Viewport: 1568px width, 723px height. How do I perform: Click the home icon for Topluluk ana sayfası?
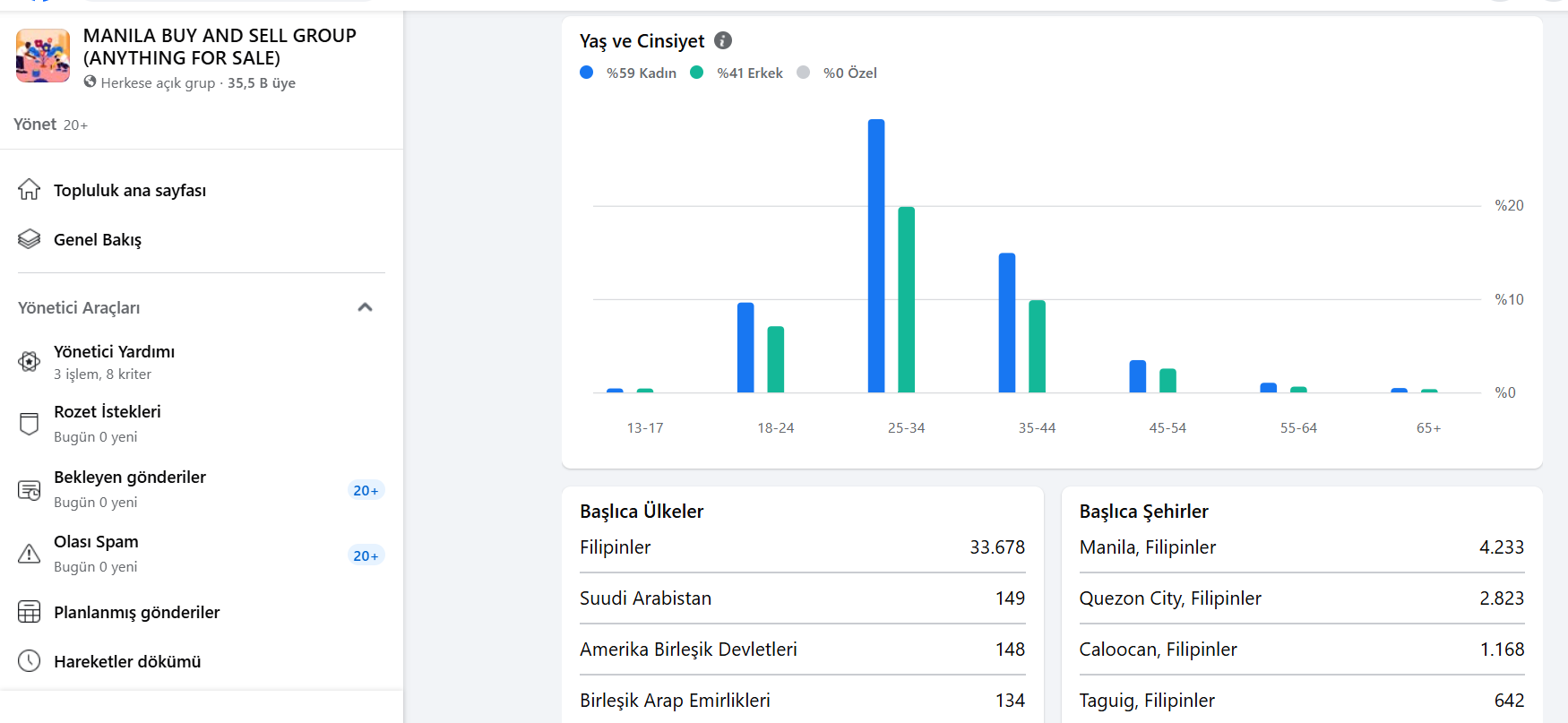(30, 190)
